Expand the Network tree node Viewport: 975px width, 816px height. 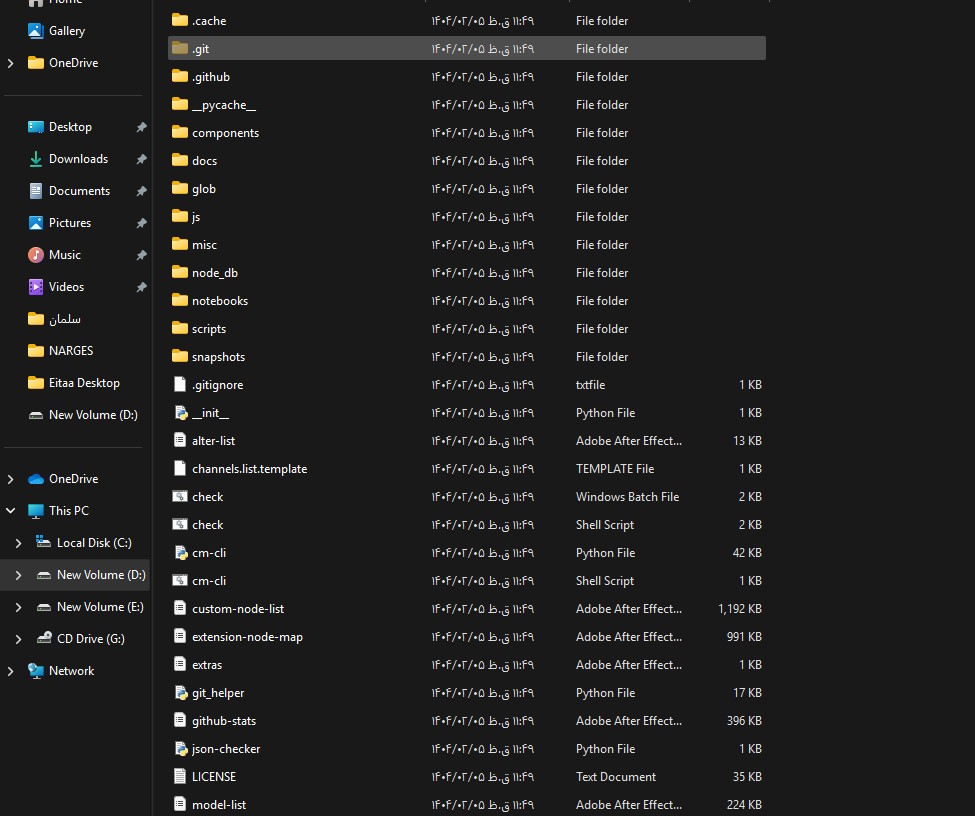tap(11, 671)
